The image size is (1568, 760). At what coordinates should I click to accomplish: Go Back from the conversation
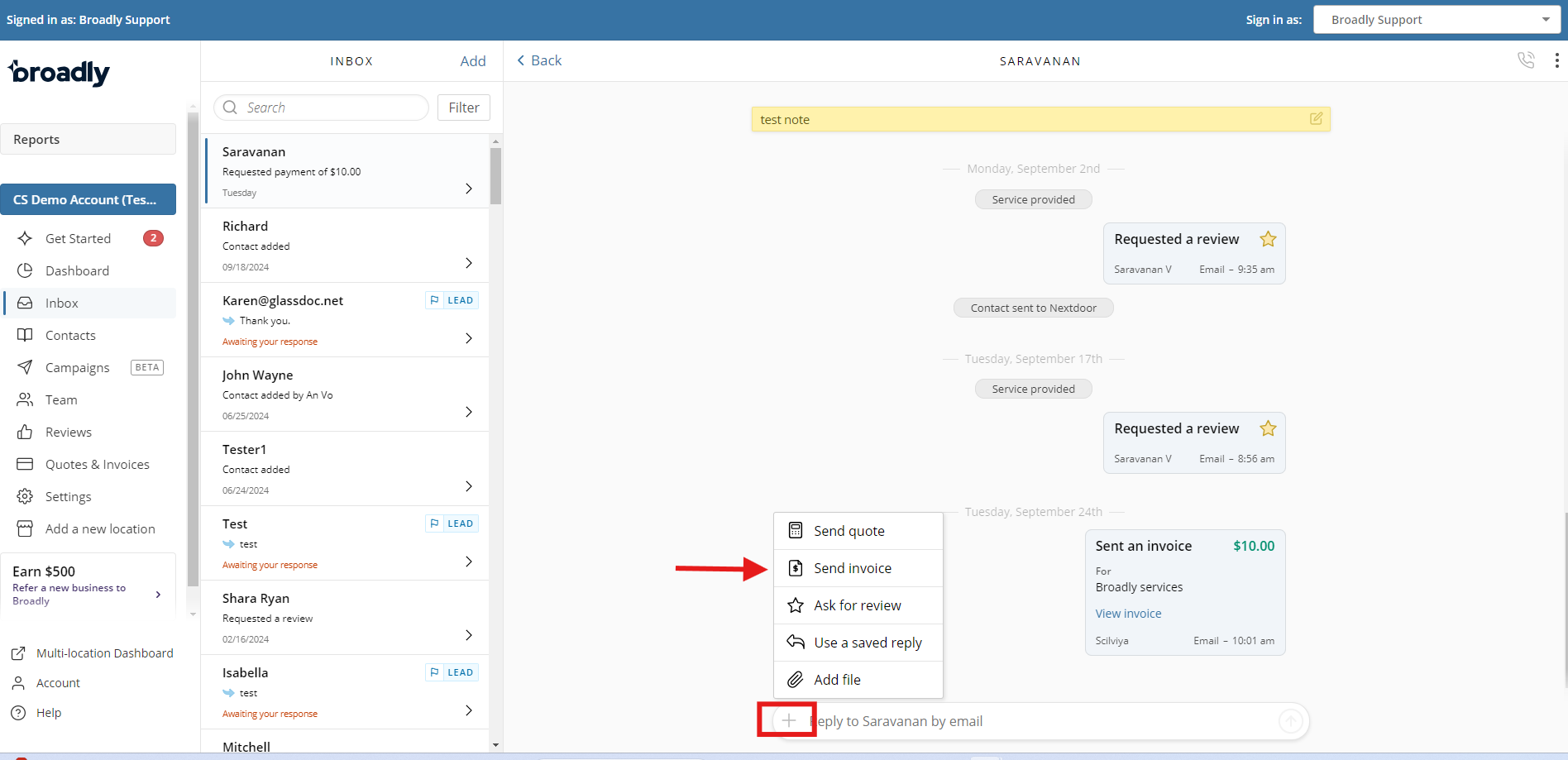click(x=539, y=60)
